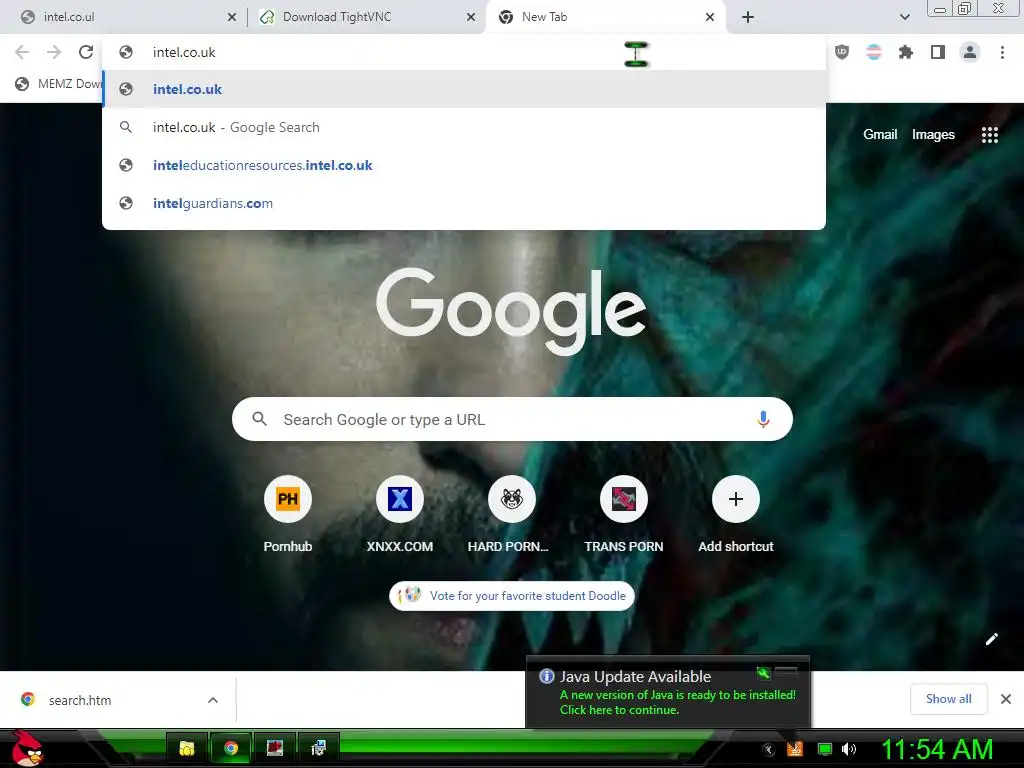
Task: Open the Google apps grid
Action: point(990,135)
